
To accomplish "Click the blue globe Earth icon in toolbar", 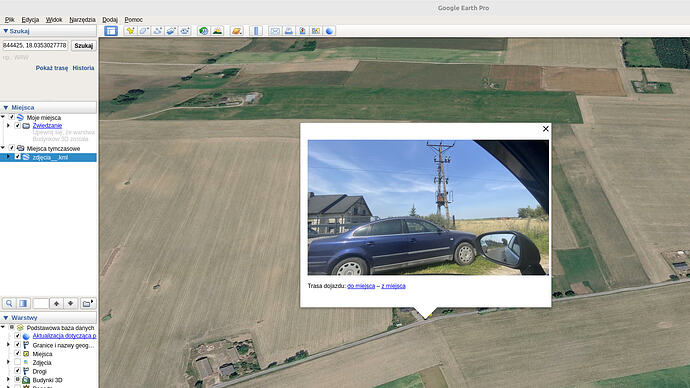I will click(329, 31).
